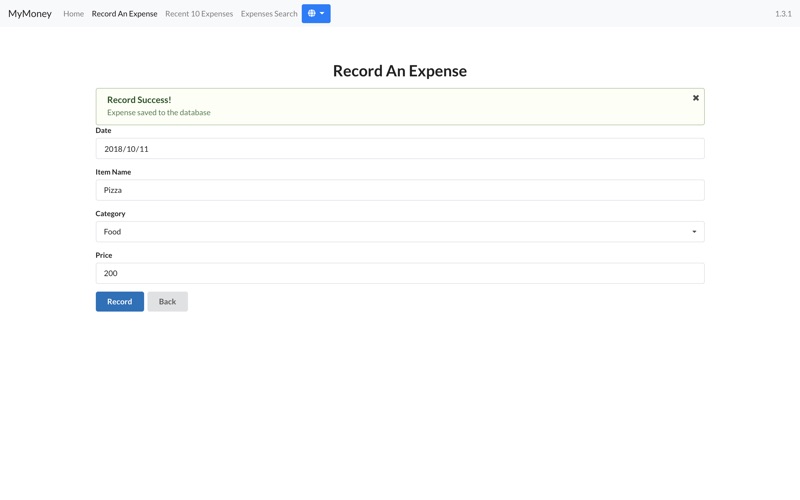Open Expenses Search page

coord(269,14)
